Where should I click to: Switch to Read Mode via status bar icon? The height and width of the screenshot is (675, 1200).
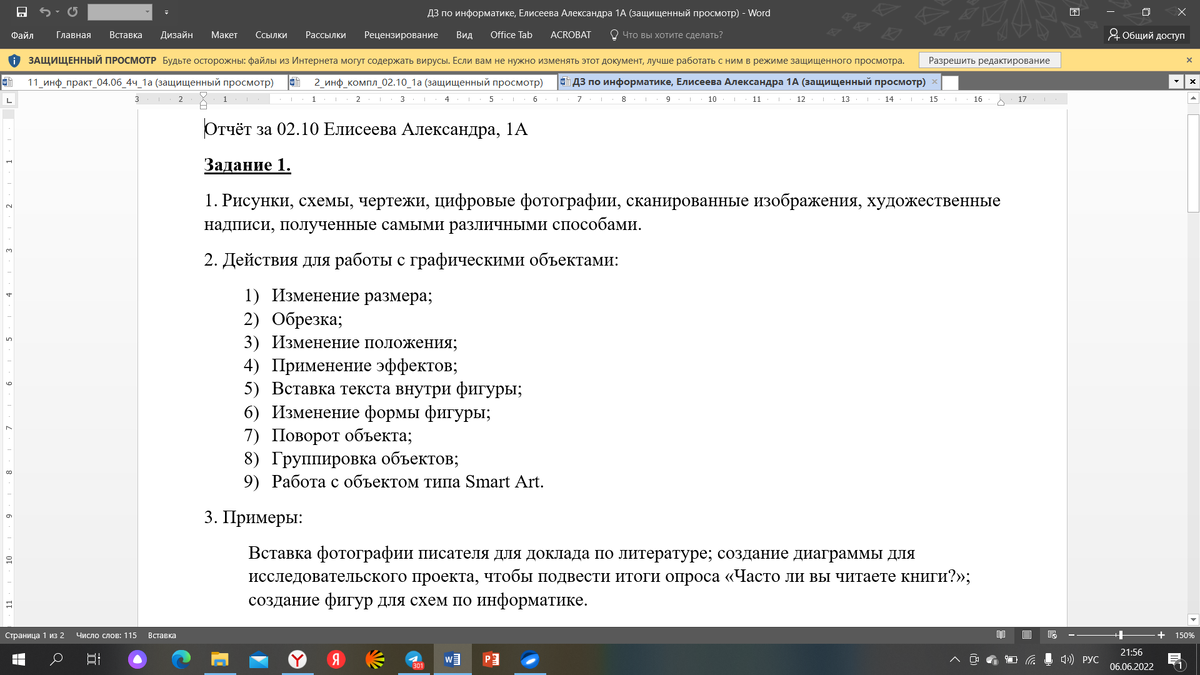(x=1001, y=634)
